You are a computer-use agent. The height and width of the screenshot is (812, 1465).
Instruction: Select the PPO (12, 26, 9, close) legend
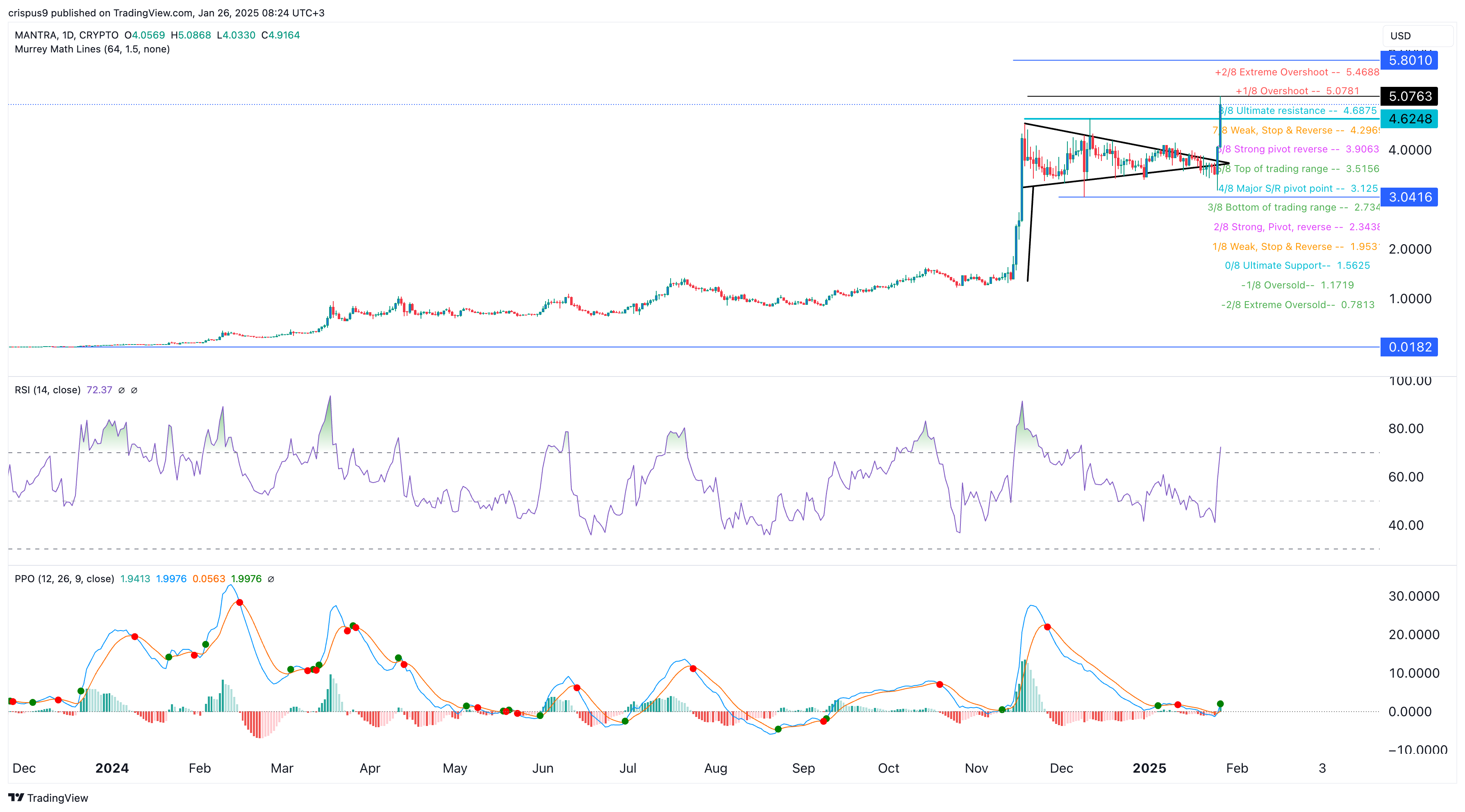(x=64, y=578)
